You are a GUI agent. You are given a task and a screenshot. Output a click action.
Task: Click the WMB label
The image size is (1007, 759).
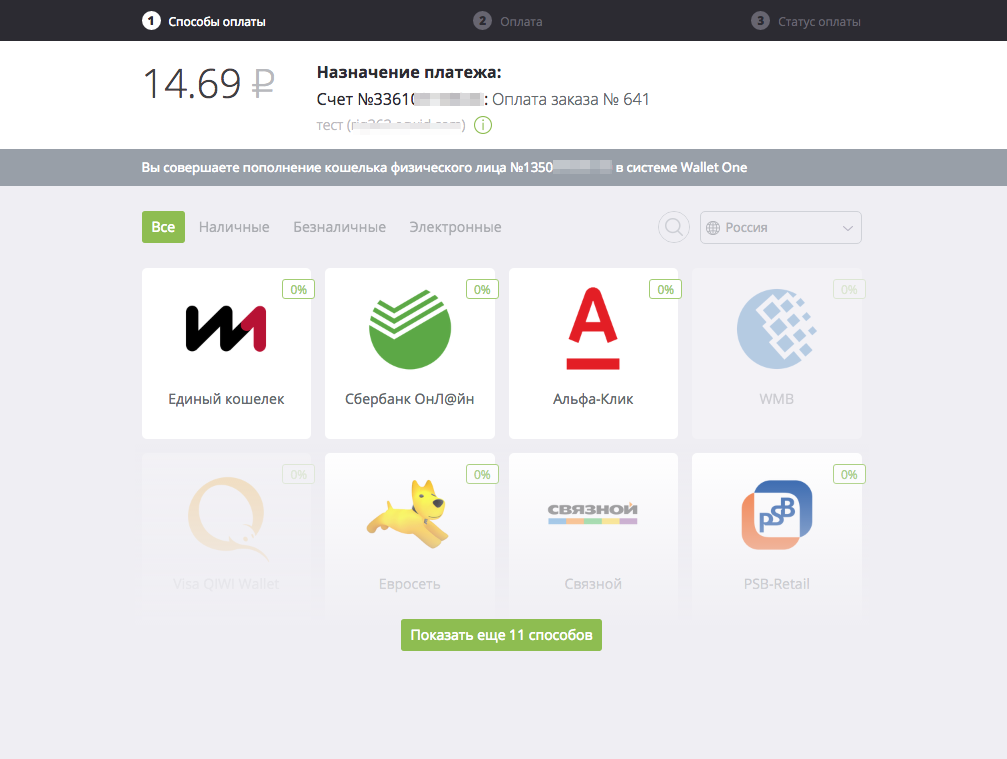click(776, 399)
